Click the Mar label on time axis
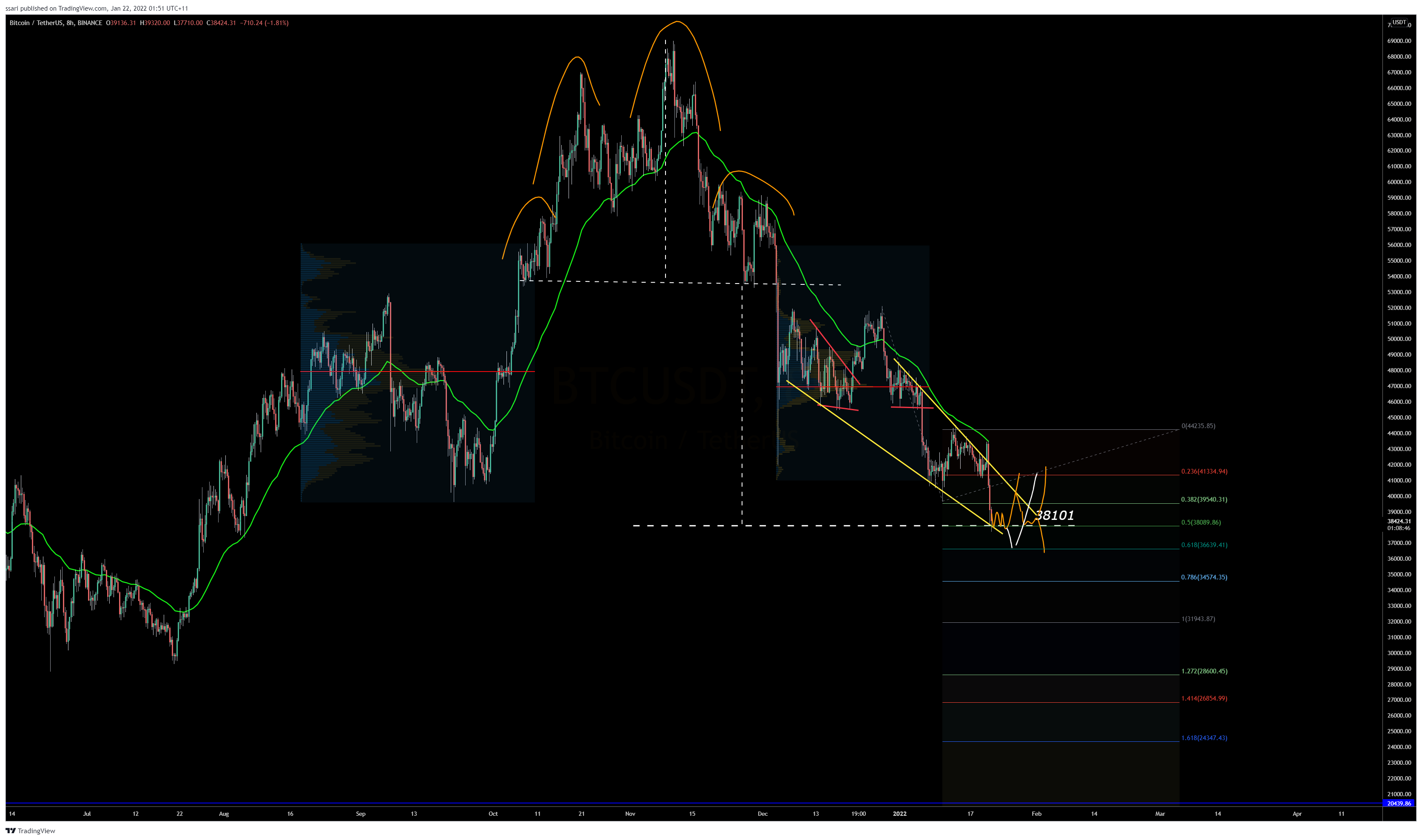1422x840 pixels. pyautogui.click(x=1160, y=813)
